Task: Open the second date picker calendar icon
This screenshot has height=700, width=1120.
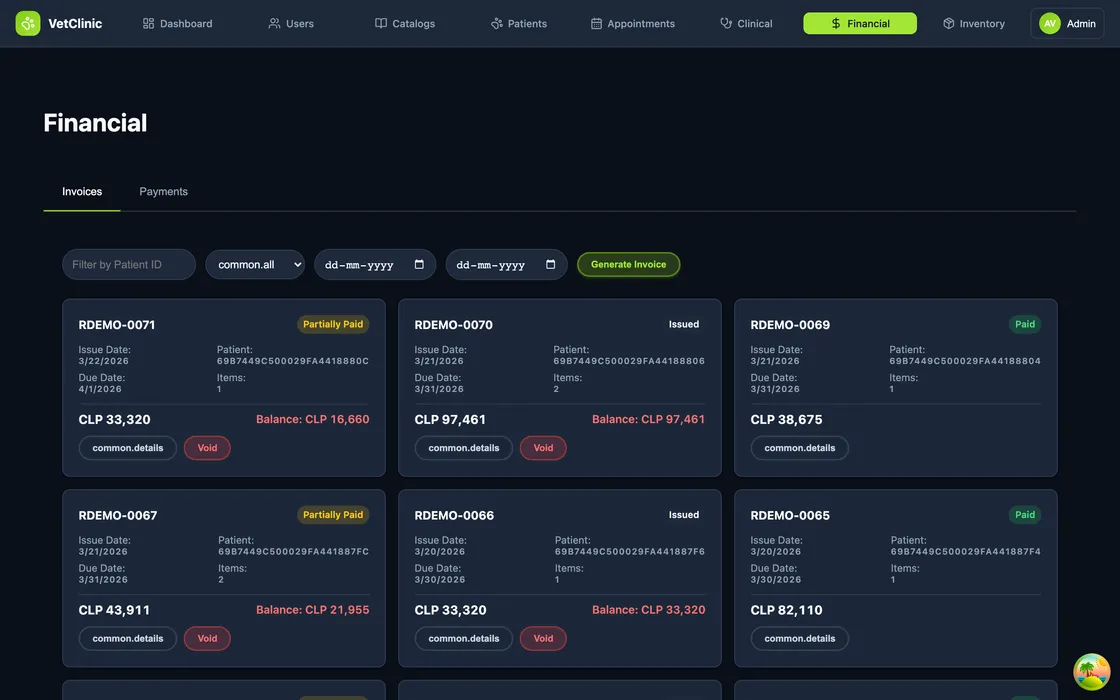Action: (x=551, y=265)
